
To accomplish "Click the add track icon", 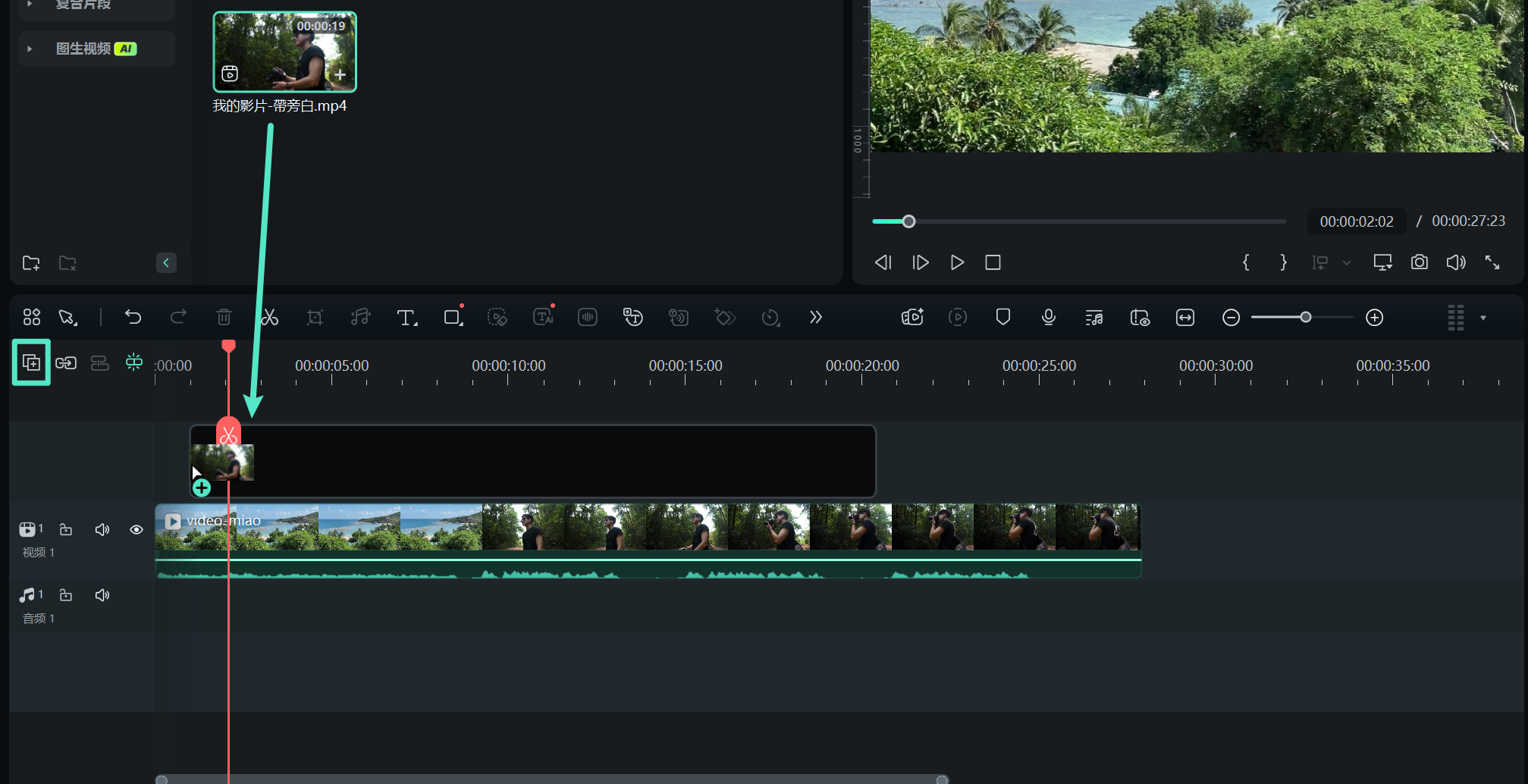I will (31, 362).
